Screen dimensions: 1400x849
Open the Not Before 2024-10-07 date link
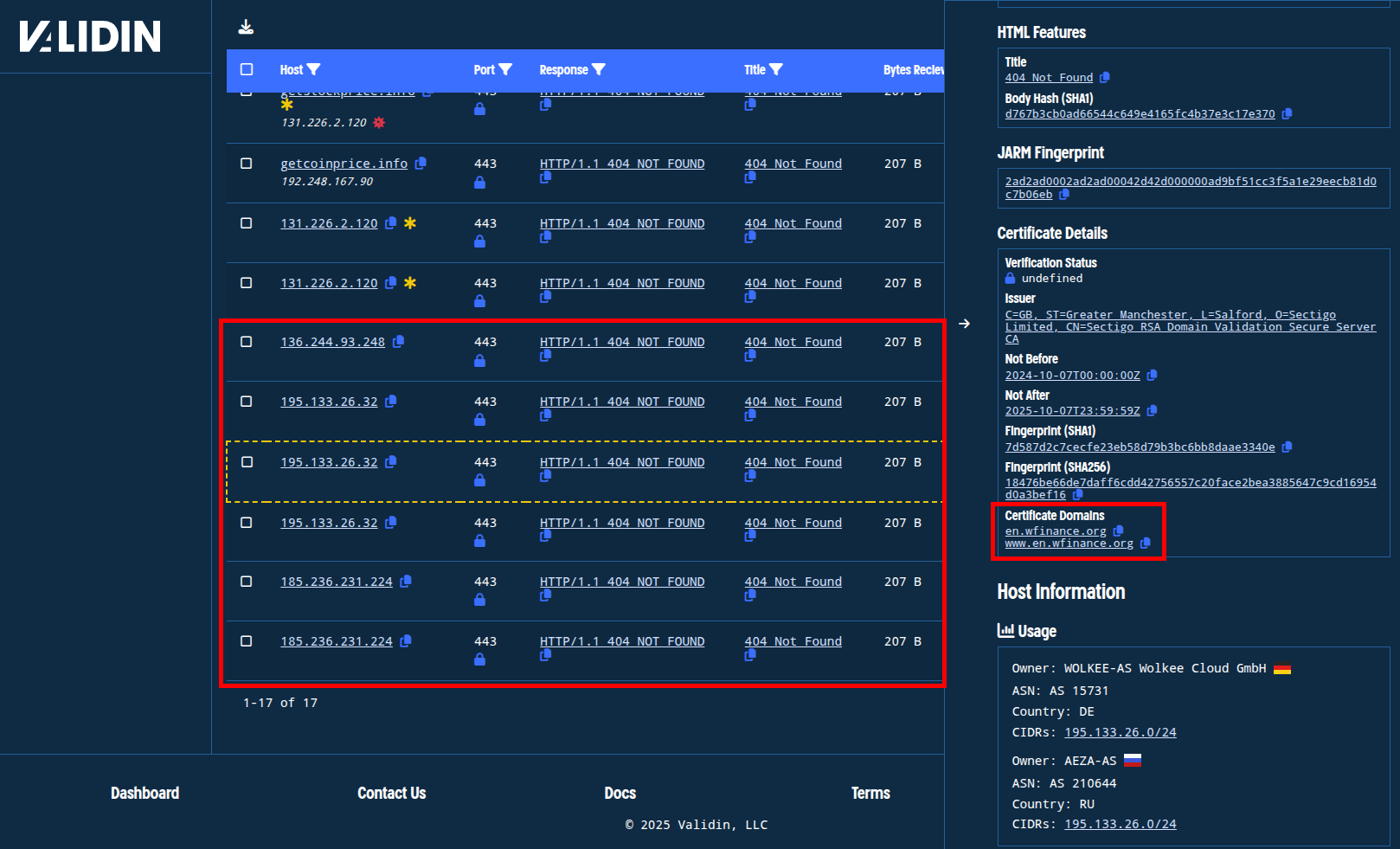click(x=1072, y=375)
